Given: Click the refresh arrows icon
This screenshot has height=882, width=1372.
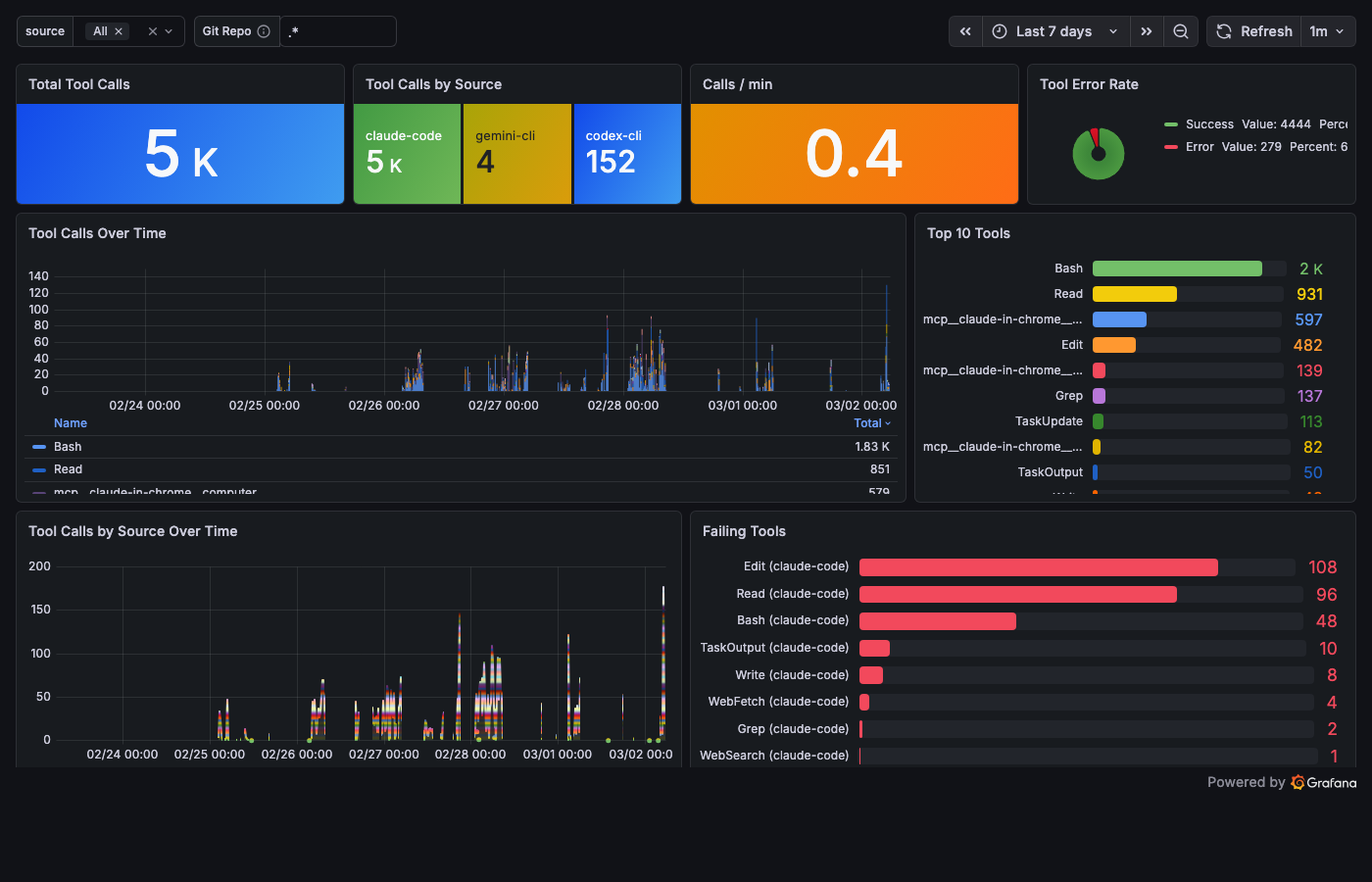Looking at the screenshot, I should click(1223, 30).
